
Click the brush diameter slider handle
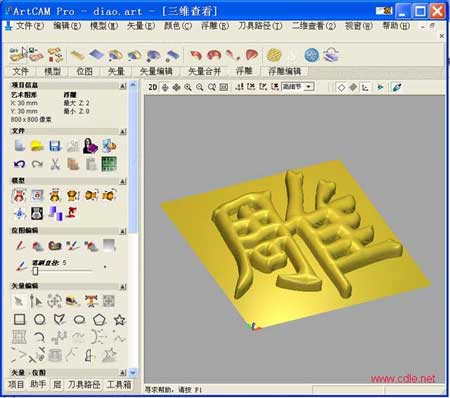35,271
